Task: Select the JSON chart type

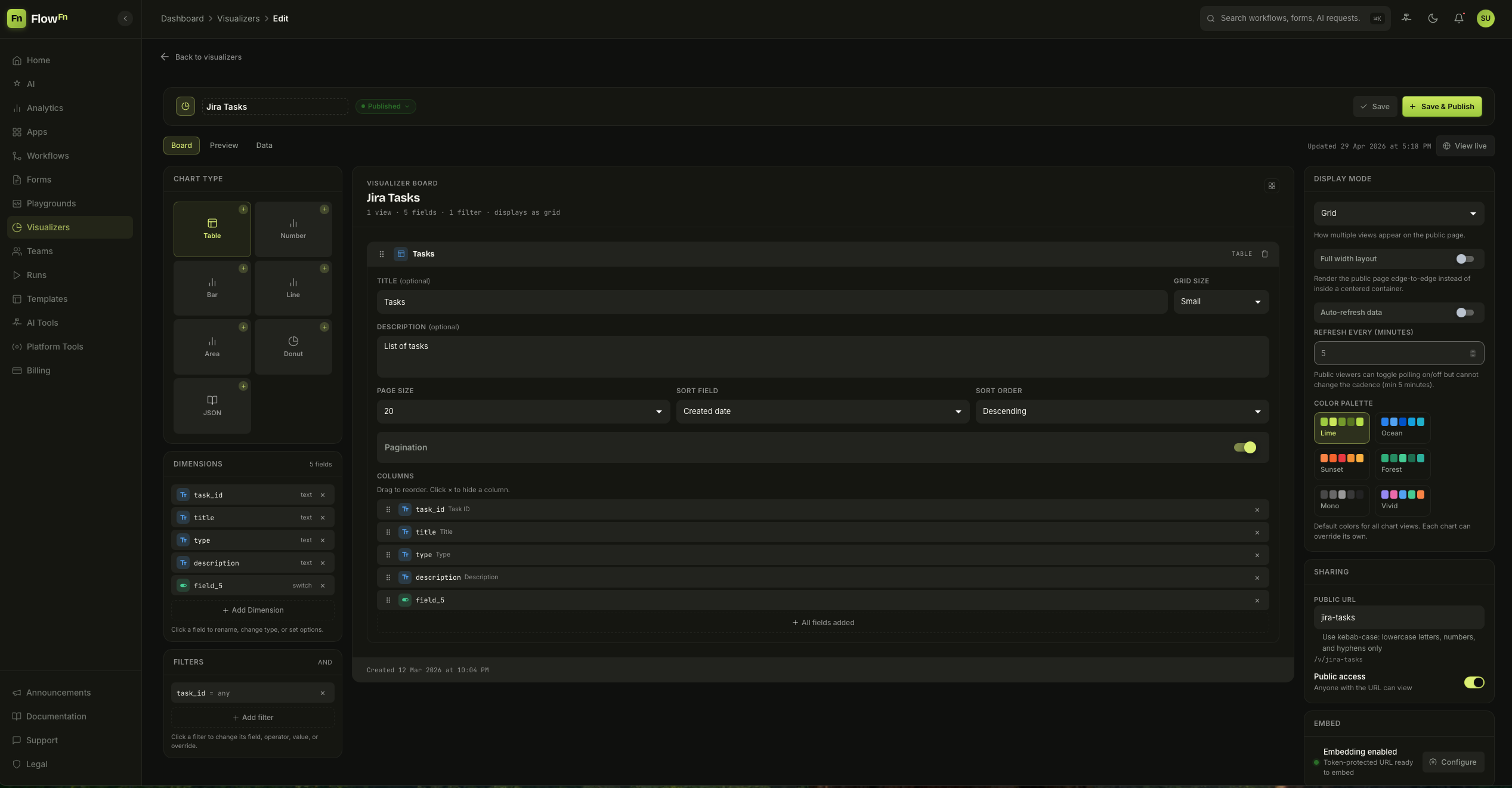Action: tap(212, 406)
